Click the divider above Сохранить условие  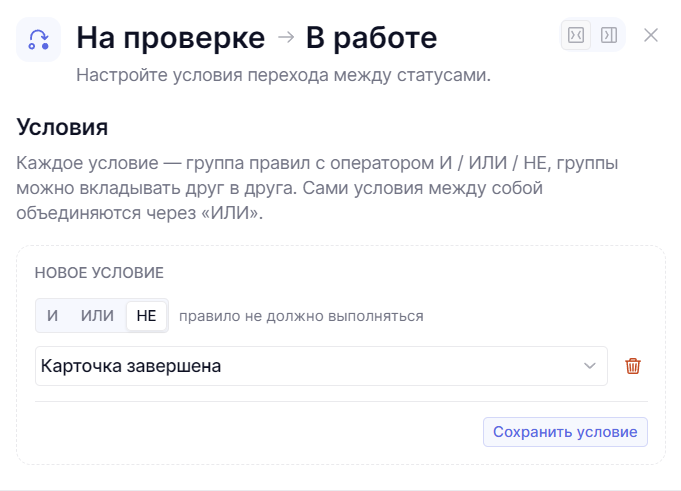341,402
